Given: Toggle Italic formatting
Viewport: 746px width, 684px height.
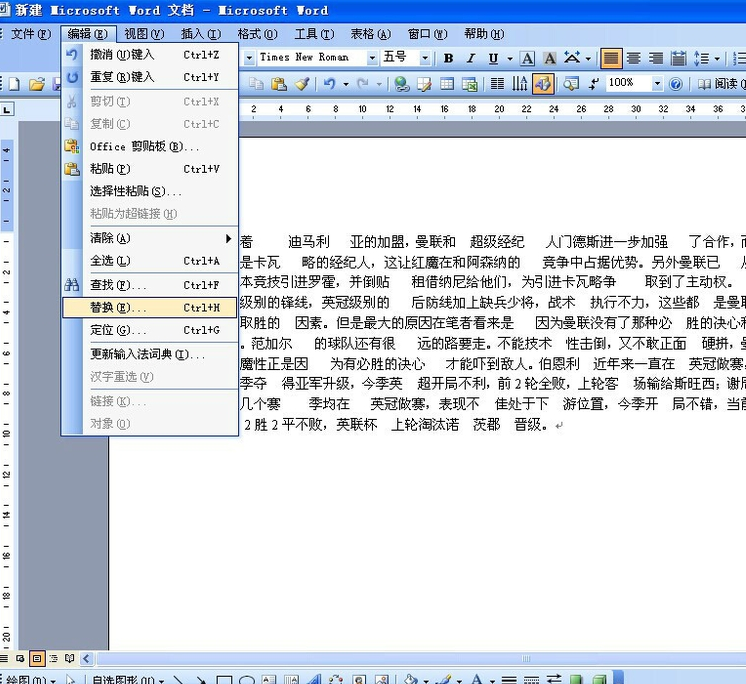Looking at the screenshot, I should point(471,58).
